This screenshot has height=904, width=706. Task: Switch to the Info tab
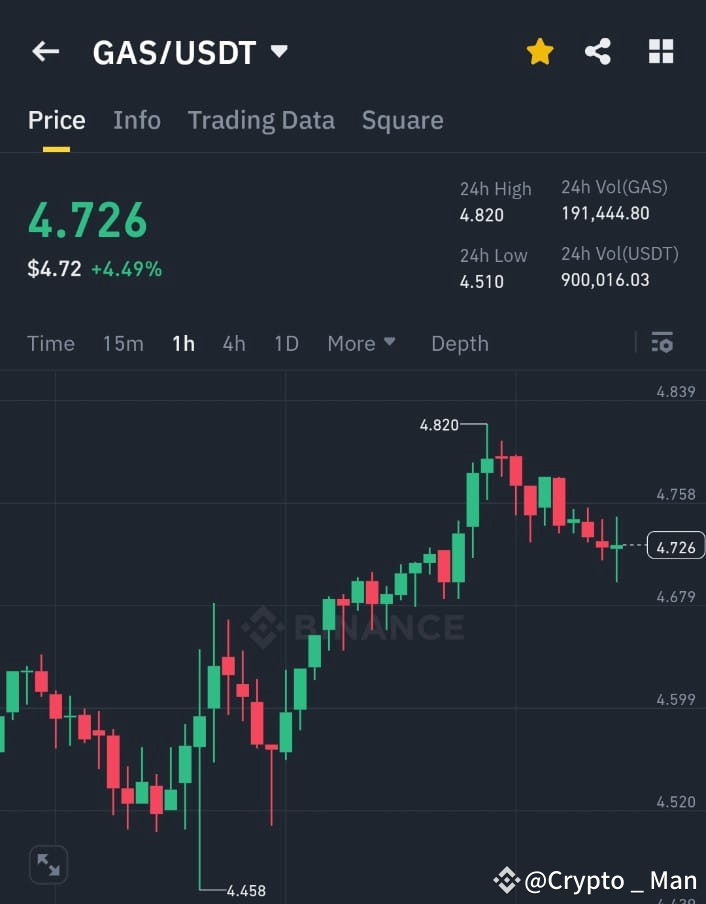click(137, 120)
